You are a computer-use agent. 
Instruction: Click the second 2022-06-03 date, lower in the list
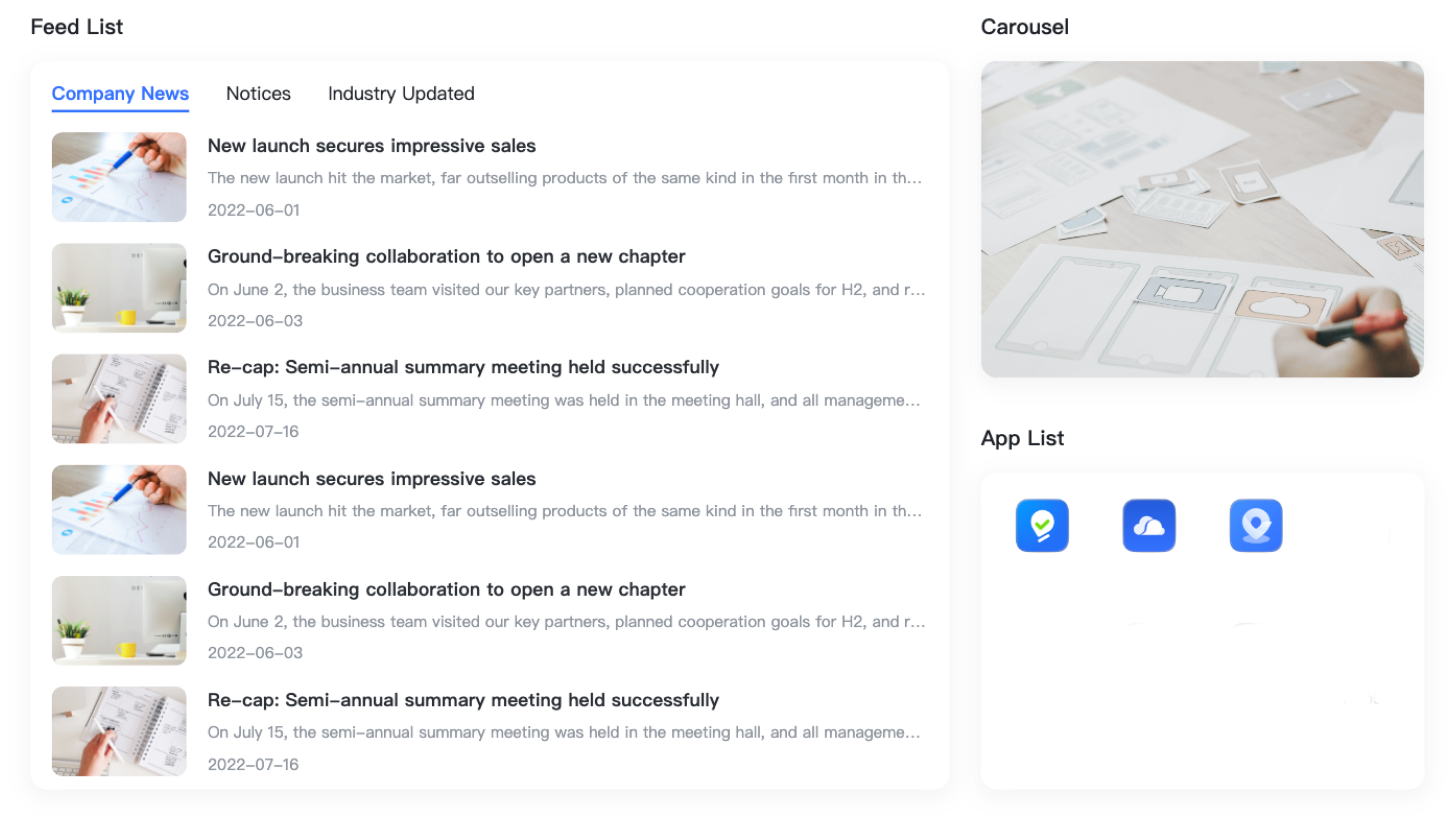(255, 653)
